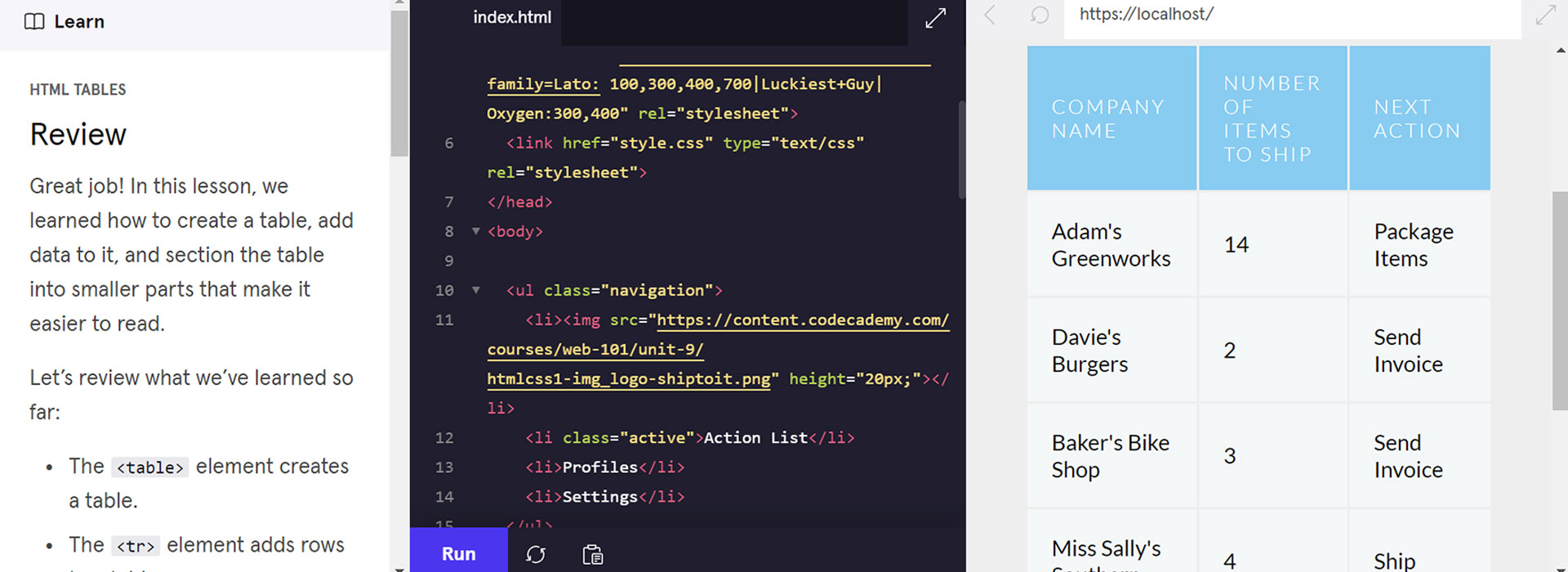Click line number 12 in the editor gutter
Image resolution: width=1568 pixels, height=572 pixels.
[x=444, y=438]
